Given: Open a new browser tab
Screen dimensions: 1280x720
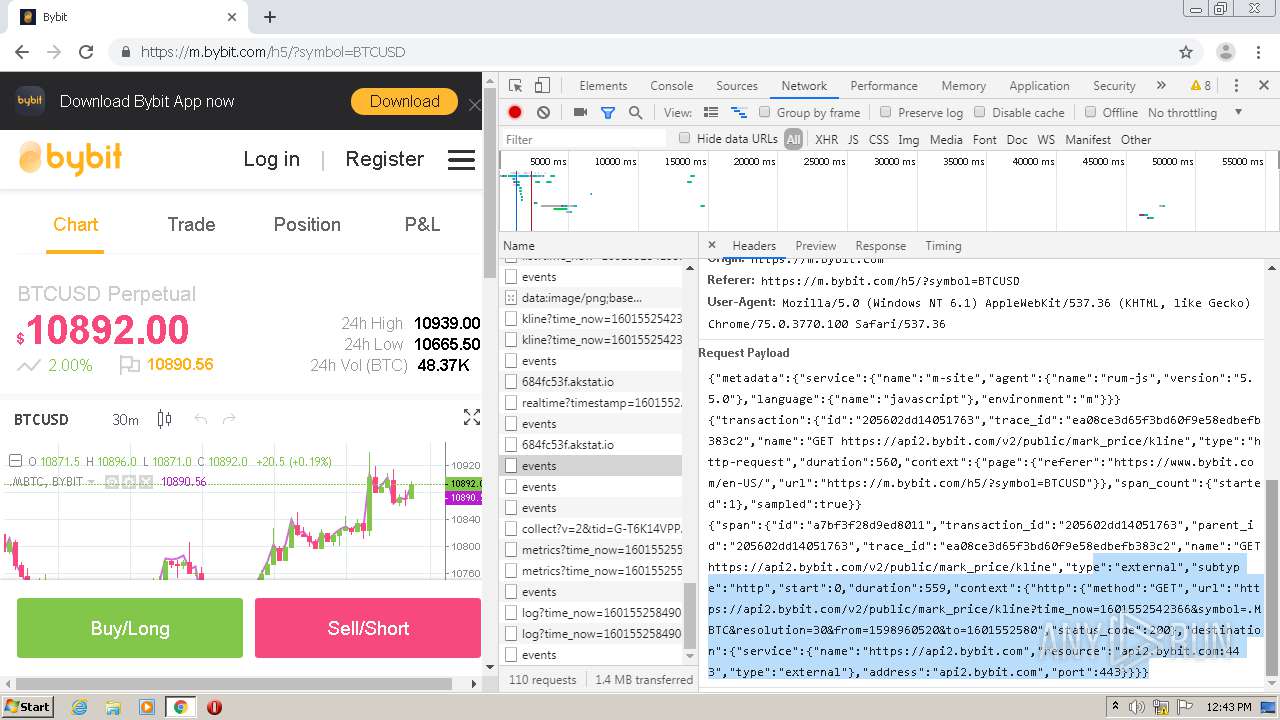Looking at the screenshot, I should [270, 17].
